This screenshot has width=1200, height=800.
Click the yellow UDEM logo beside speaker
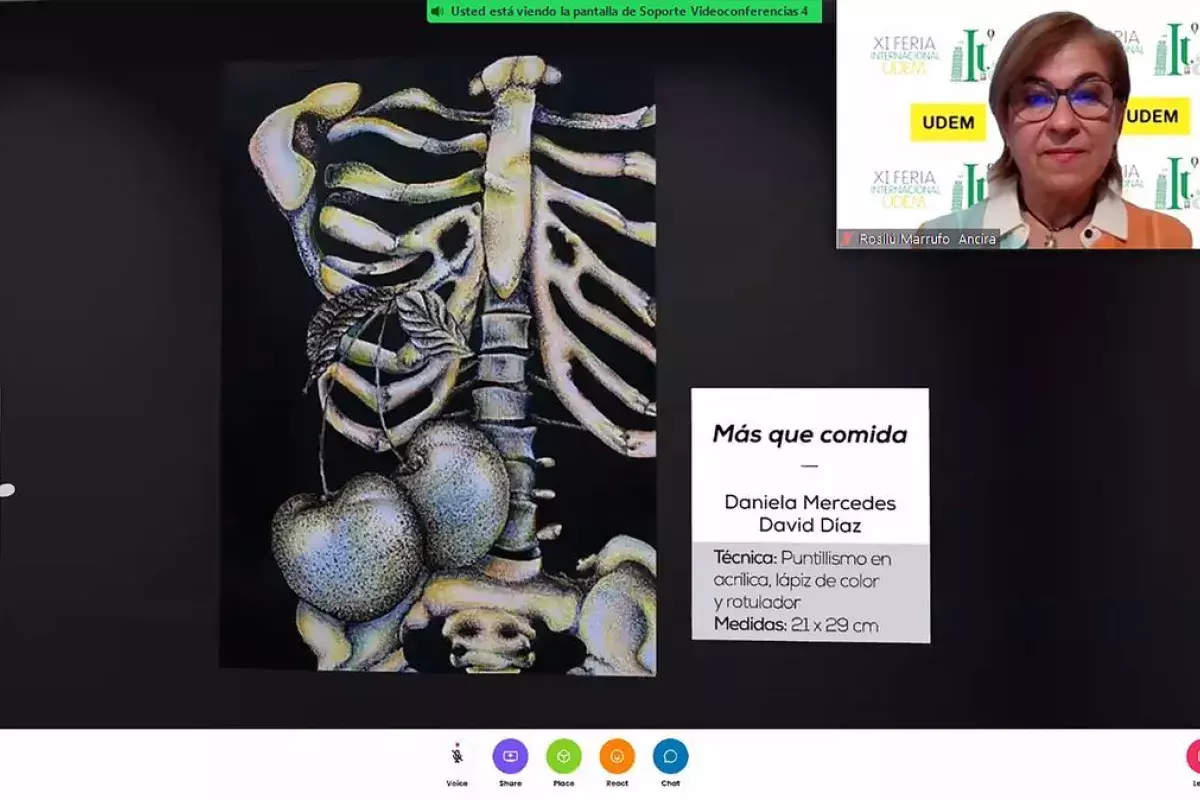click(948, 121)
